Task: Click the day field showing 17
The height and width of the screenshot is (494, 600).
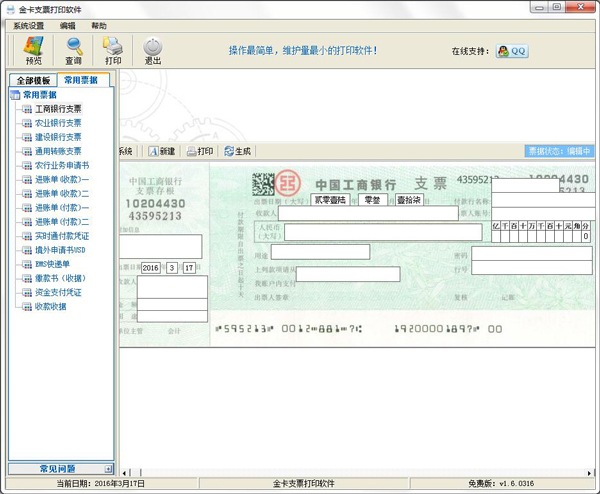Action: pyautogui.click(x=189, y=268)
